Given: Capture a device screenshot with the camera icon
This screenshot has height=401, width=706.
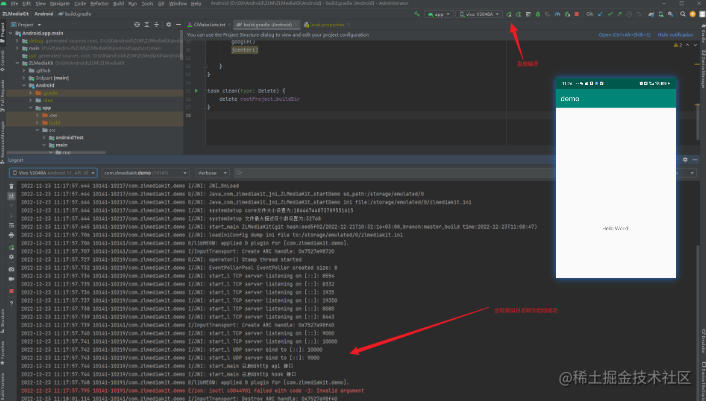Looking at the screenshot, I should pos(12,269).
